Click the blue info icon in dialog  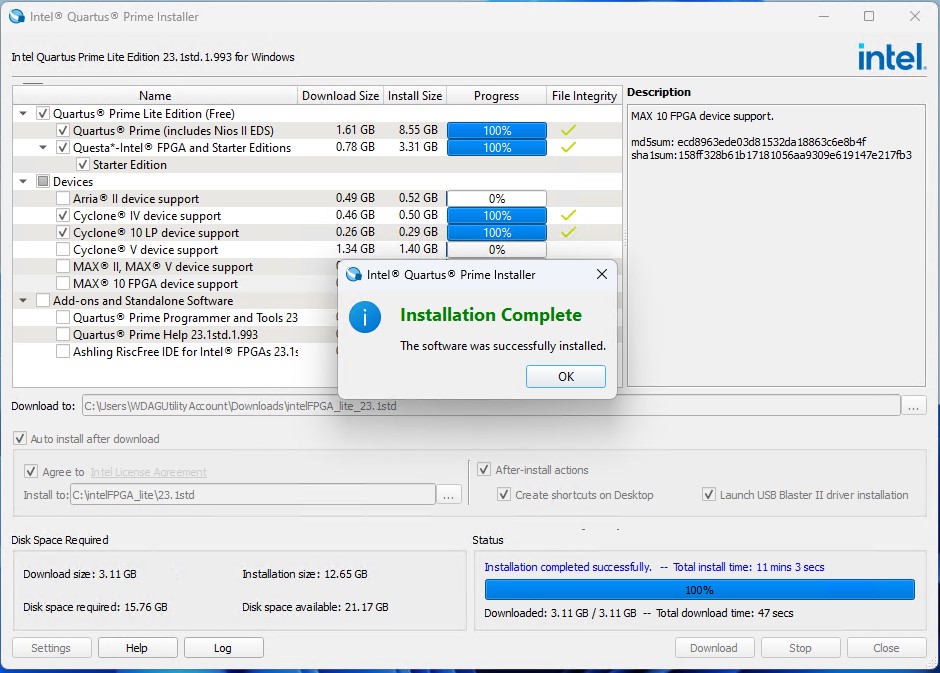[x=365, y=317]
